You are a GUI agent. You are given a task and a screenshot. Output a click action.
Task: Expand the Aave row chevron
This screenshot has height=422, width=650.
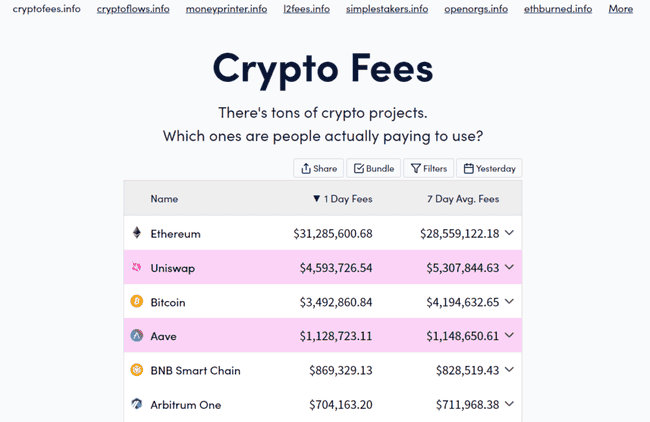pyautogui.click(x=509, y=336)
